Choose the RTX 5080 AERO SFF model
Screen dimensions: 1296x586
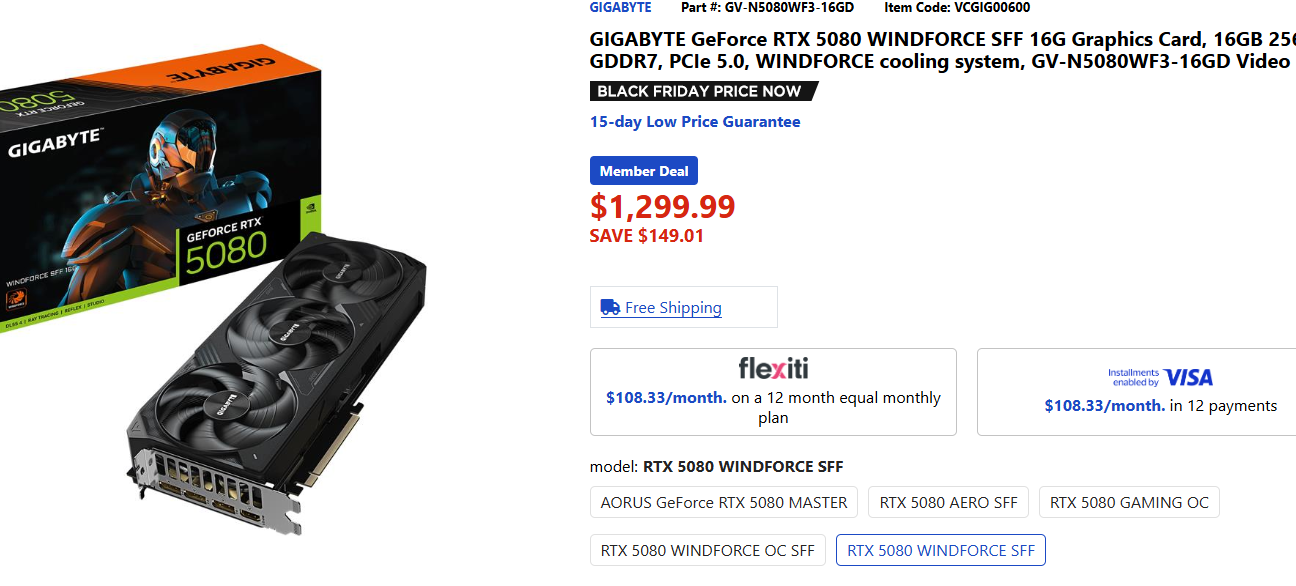pos(948,502)
